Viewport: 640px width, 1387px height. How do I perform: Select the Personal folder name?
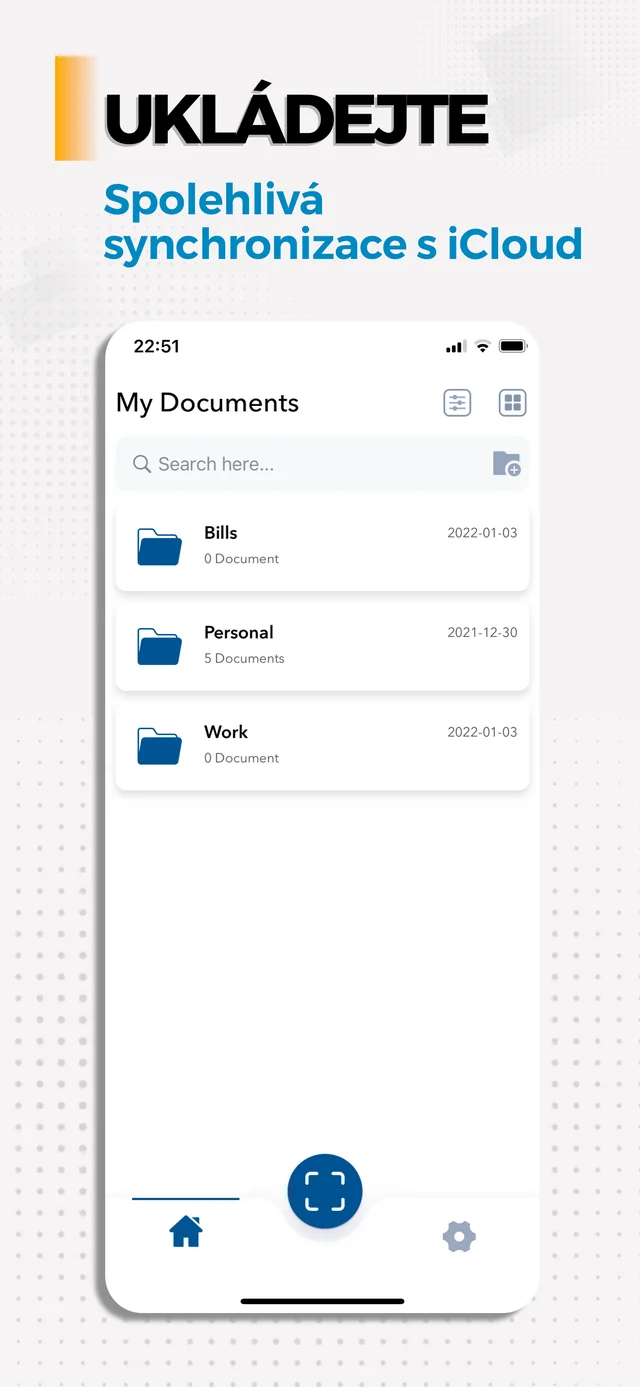point(239,632)
